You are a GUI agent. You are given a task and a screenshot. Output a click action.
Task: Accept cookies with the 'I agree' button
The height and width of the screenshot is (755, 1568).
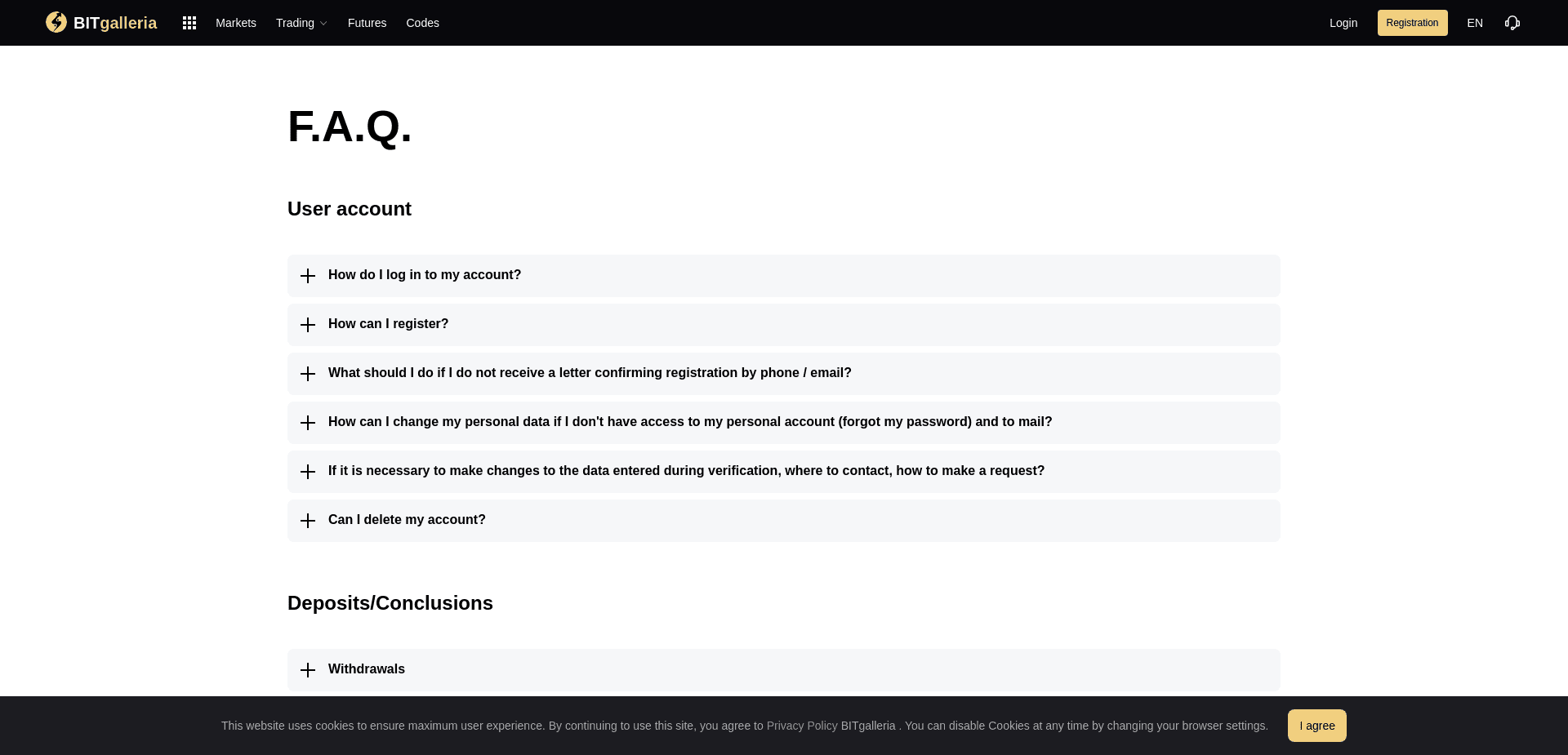click(x=1316, y=726)
